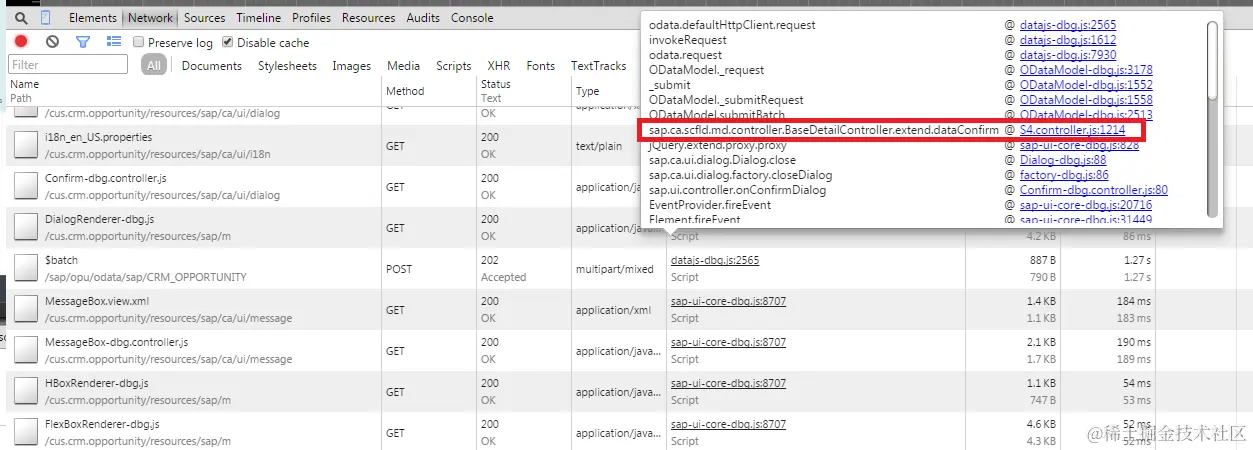Image resolution: width=1253 pixels, height=450 pixels.
Task: Show only XHR requests
Action: tap(499, 66)
